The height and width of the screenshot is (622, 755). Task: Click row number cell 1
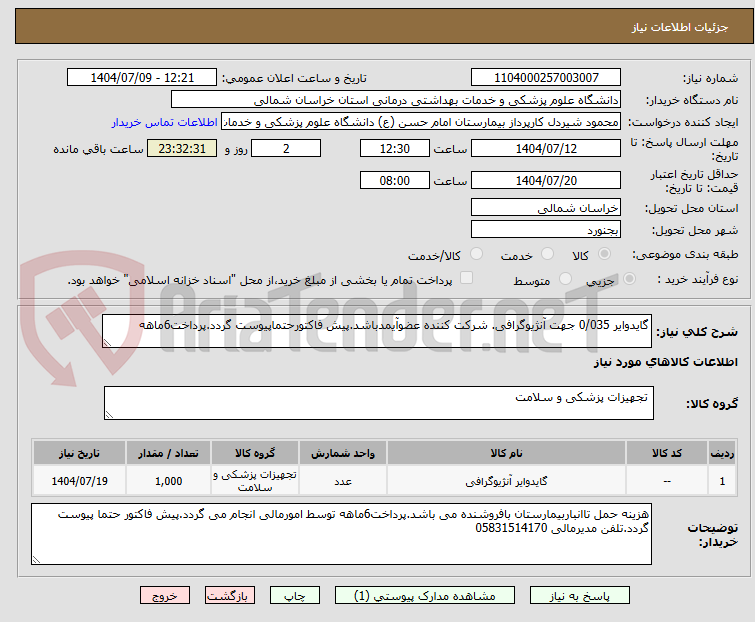(722, 481)
